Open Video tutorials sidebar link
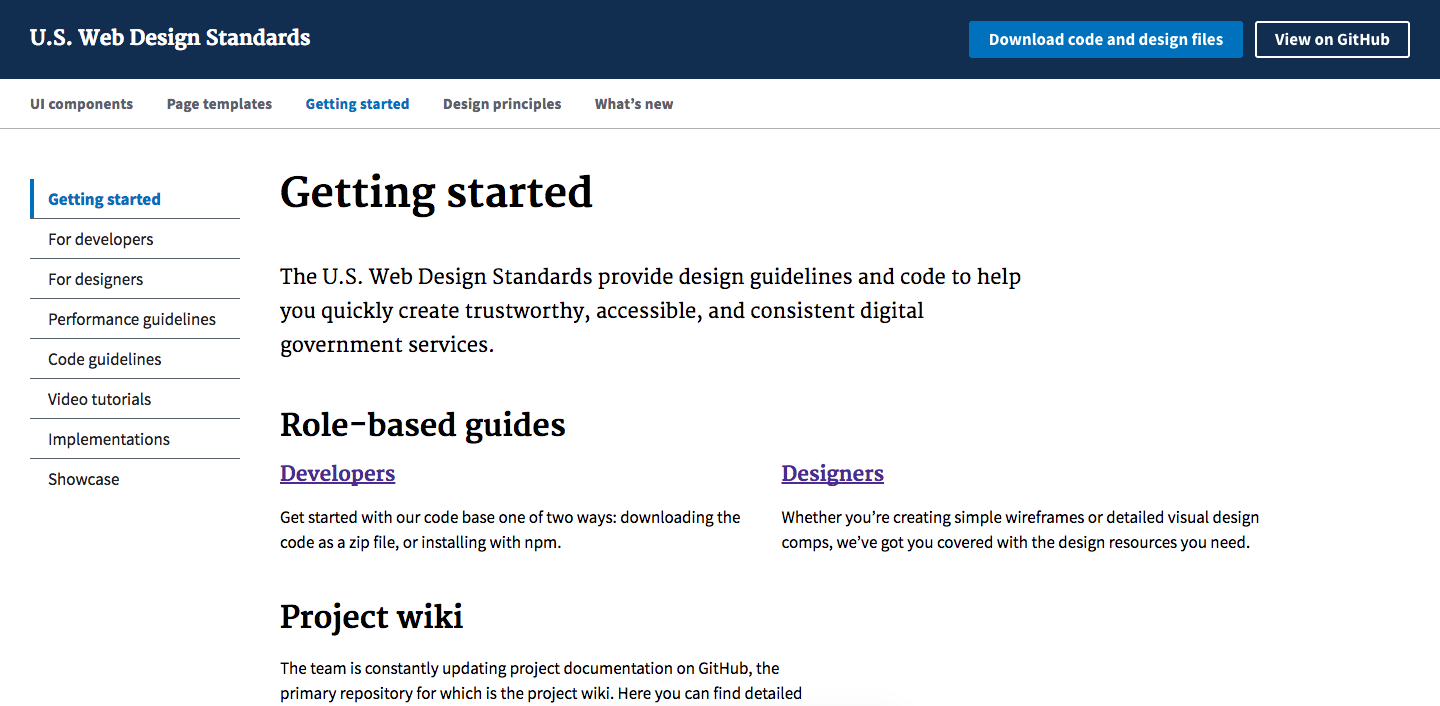The image size is (1440, 706). coord(135,399)
